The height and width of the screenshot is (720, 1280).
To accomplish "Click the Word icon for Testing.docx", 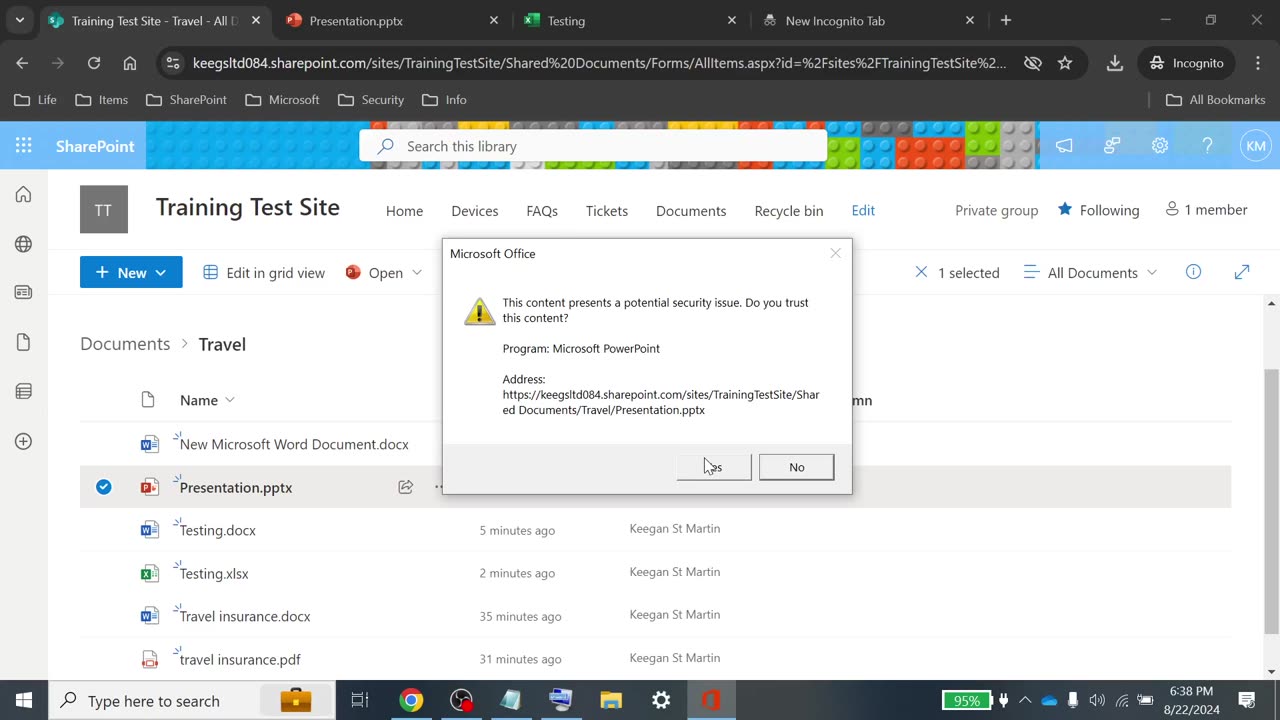I will pyautogui.click(x=150, y=530).
